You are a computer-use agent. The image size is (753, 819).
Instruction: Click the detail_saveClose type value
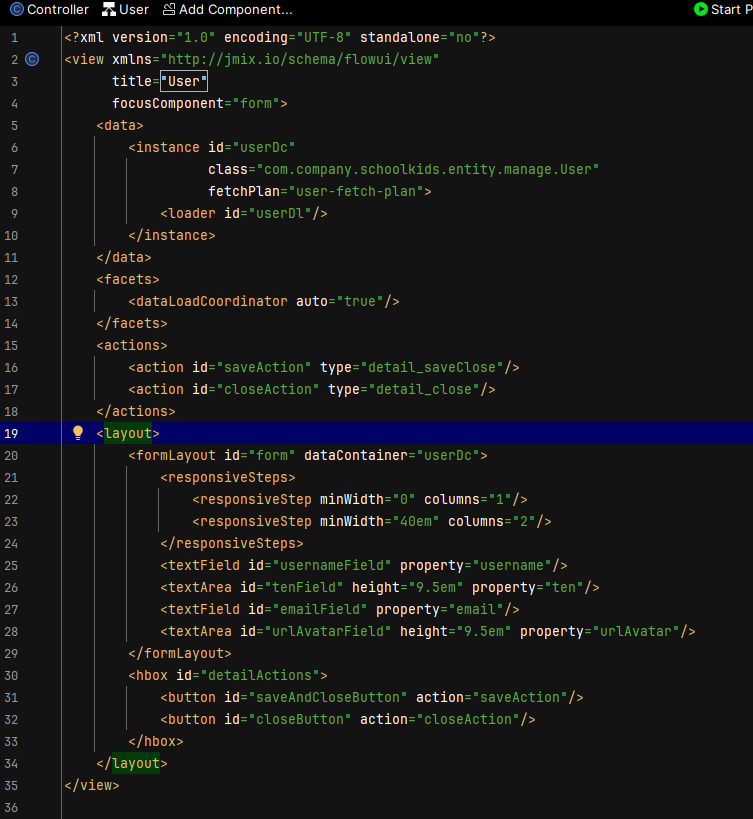pos(431,368)
